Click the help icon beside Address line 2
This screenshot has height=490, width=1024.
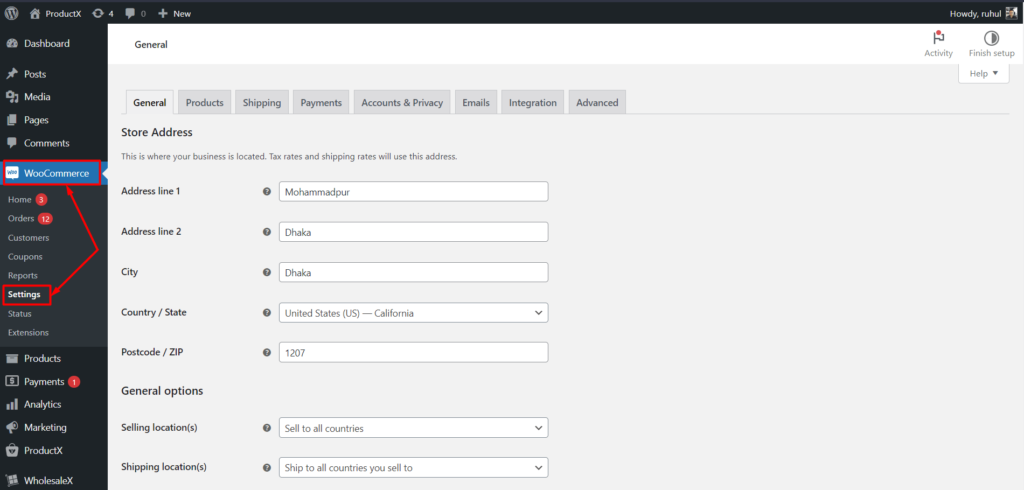click(x=266, y=232)
